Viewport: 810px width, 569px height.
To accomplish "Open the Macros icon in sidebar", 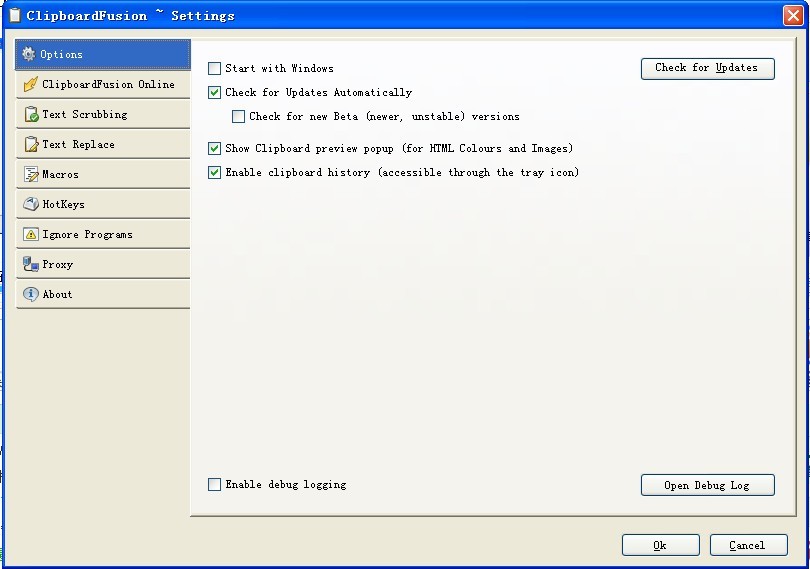I will (30, 175).
